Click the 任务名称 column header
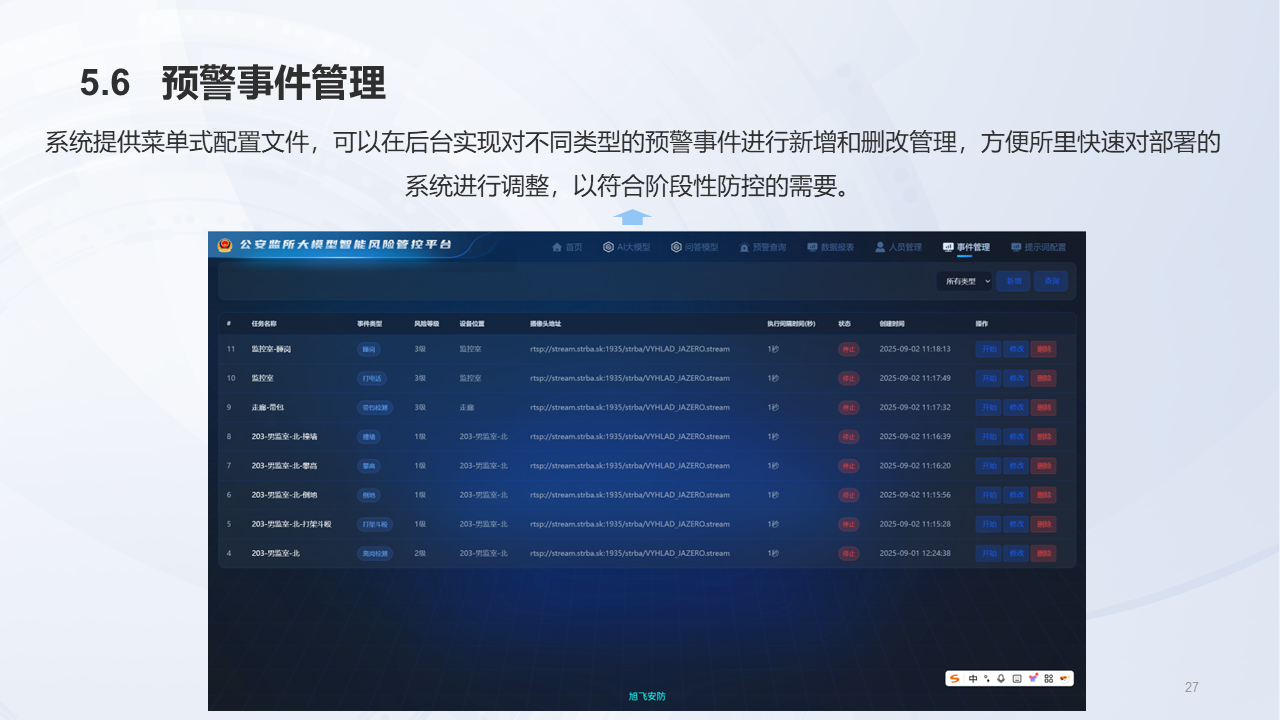The width and height of the screenshot is (1280, 720). 264,324
